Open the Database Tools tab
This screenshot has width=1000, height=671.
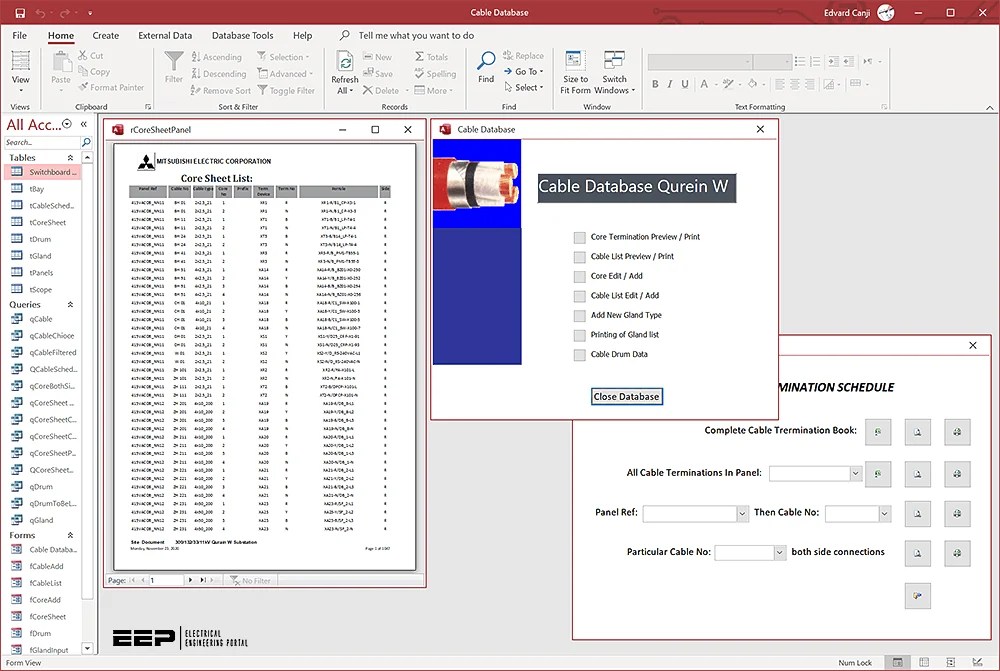pyautogui.click(x=241, y=35)
